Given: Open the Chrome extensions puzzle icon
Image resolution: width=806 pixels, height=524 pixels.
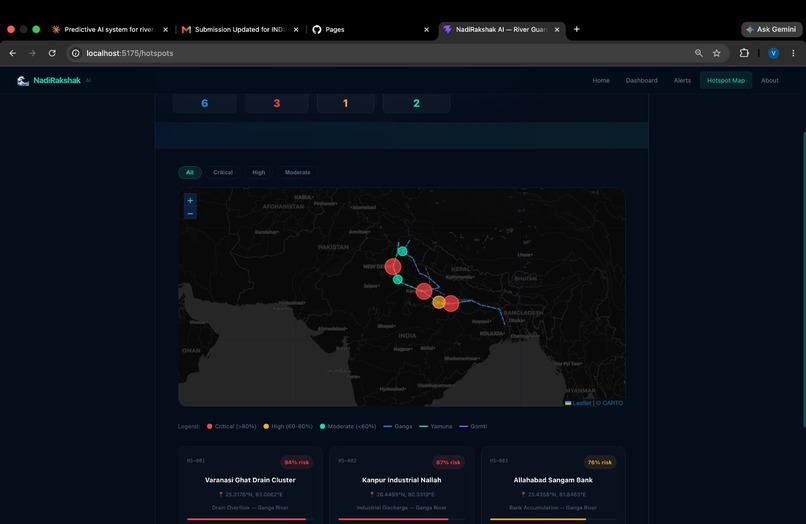Looking at the screenshot, I should point(744,53).
